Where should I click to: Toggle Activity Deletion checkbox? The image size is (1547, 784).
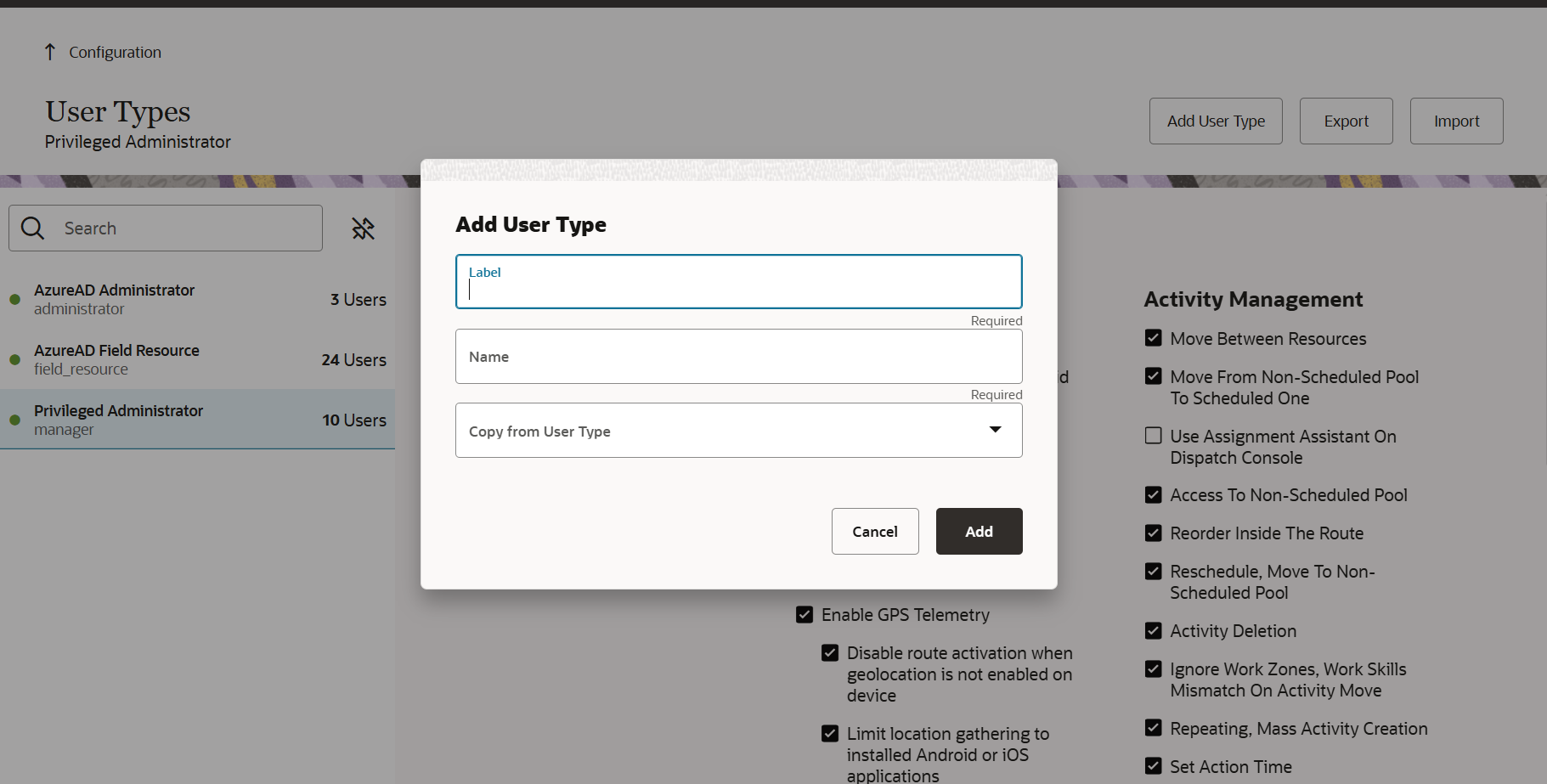tap(1153, 630)
